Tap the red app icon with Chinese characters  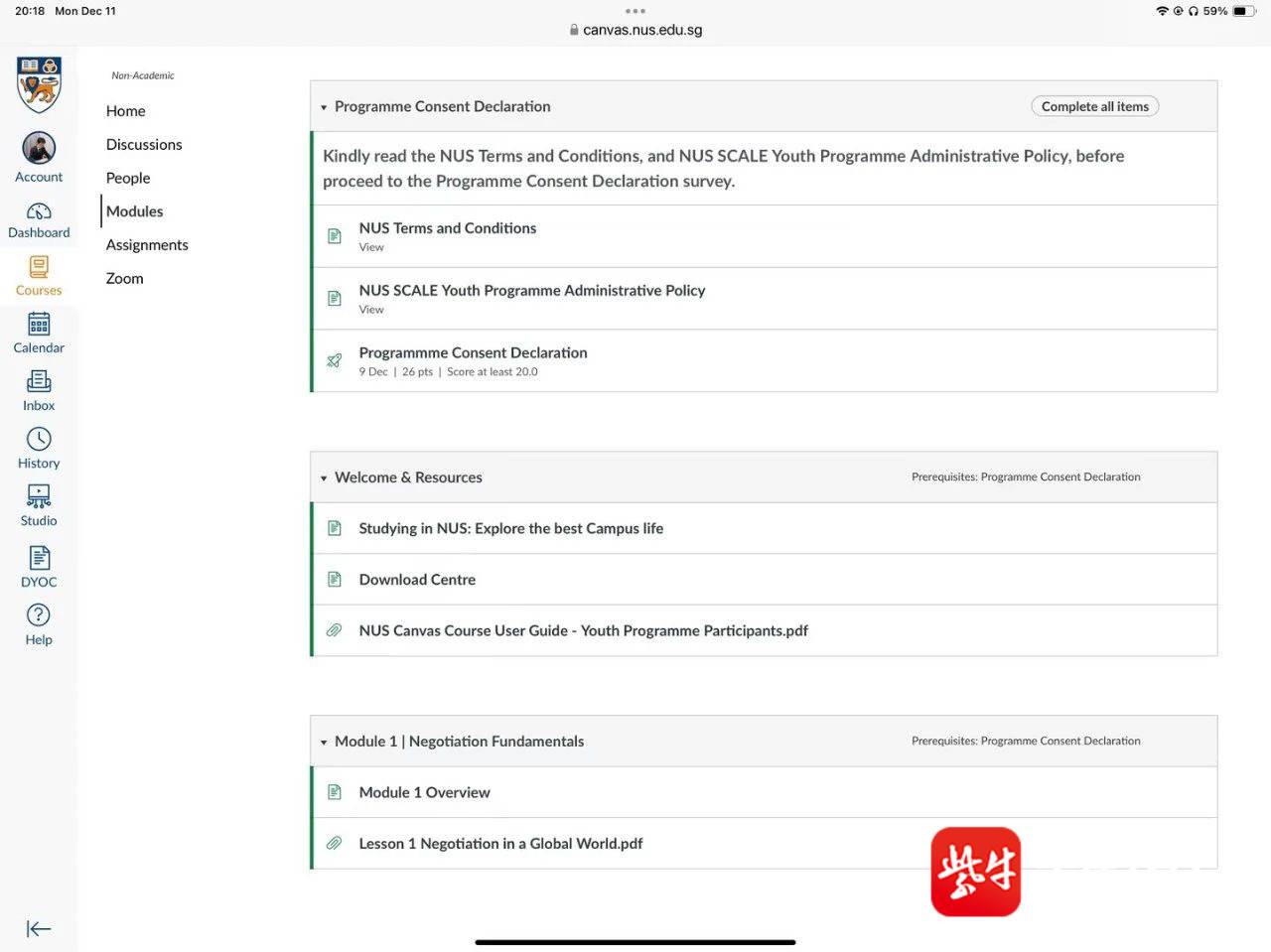pos(976,872)
